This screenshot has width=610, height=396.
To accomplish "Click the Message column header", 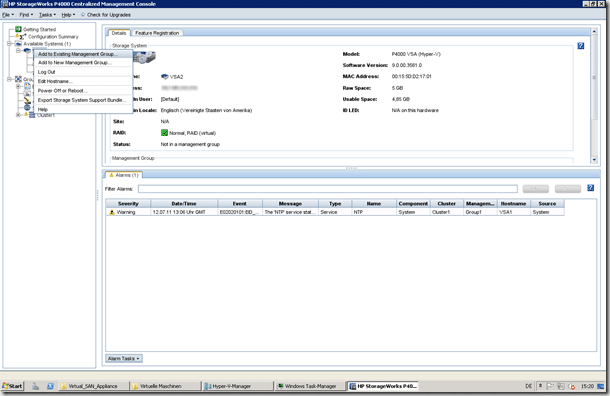I will point(290,203).
